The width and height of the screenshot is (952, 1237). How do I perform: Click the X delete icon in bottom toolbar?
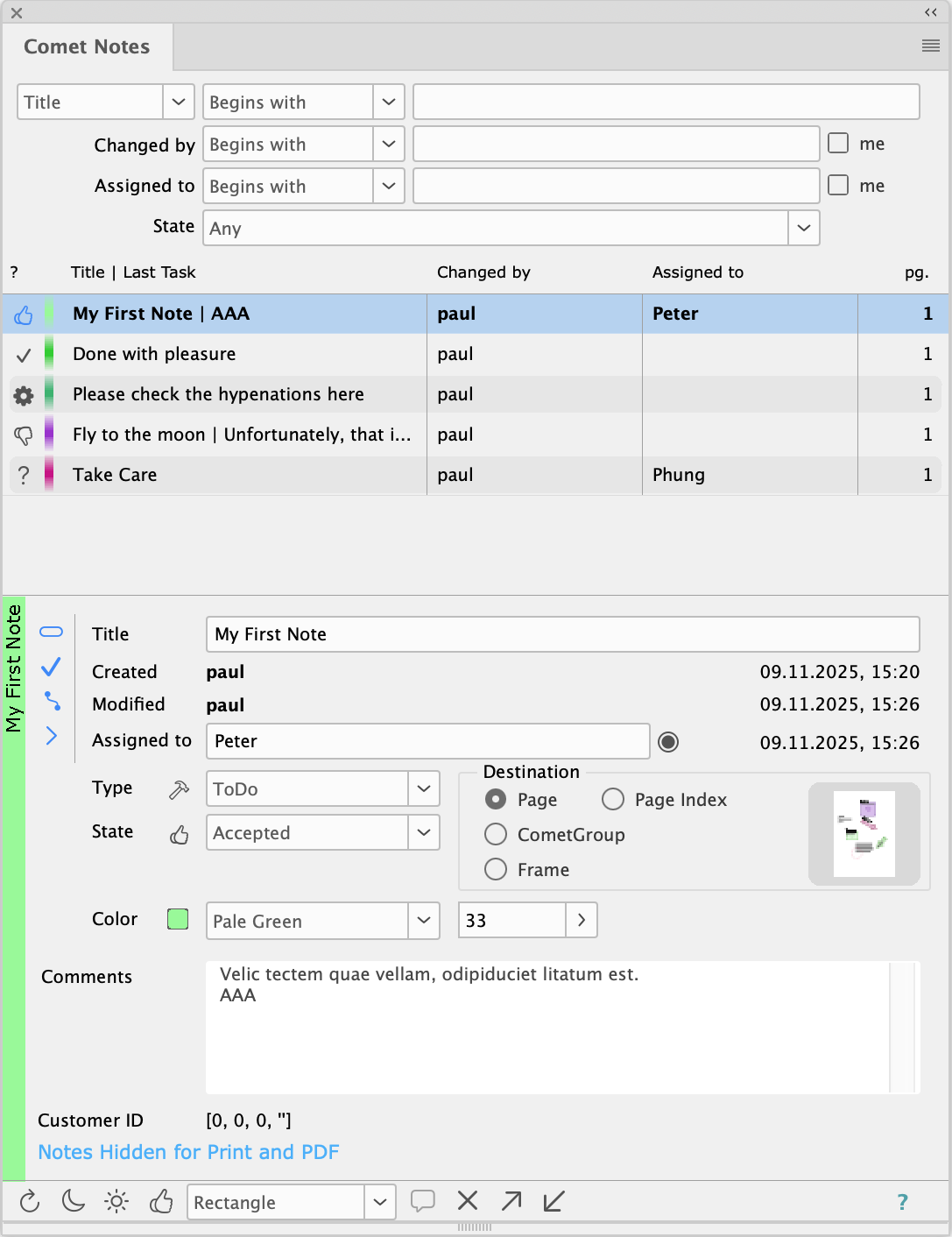point(468,1201)
